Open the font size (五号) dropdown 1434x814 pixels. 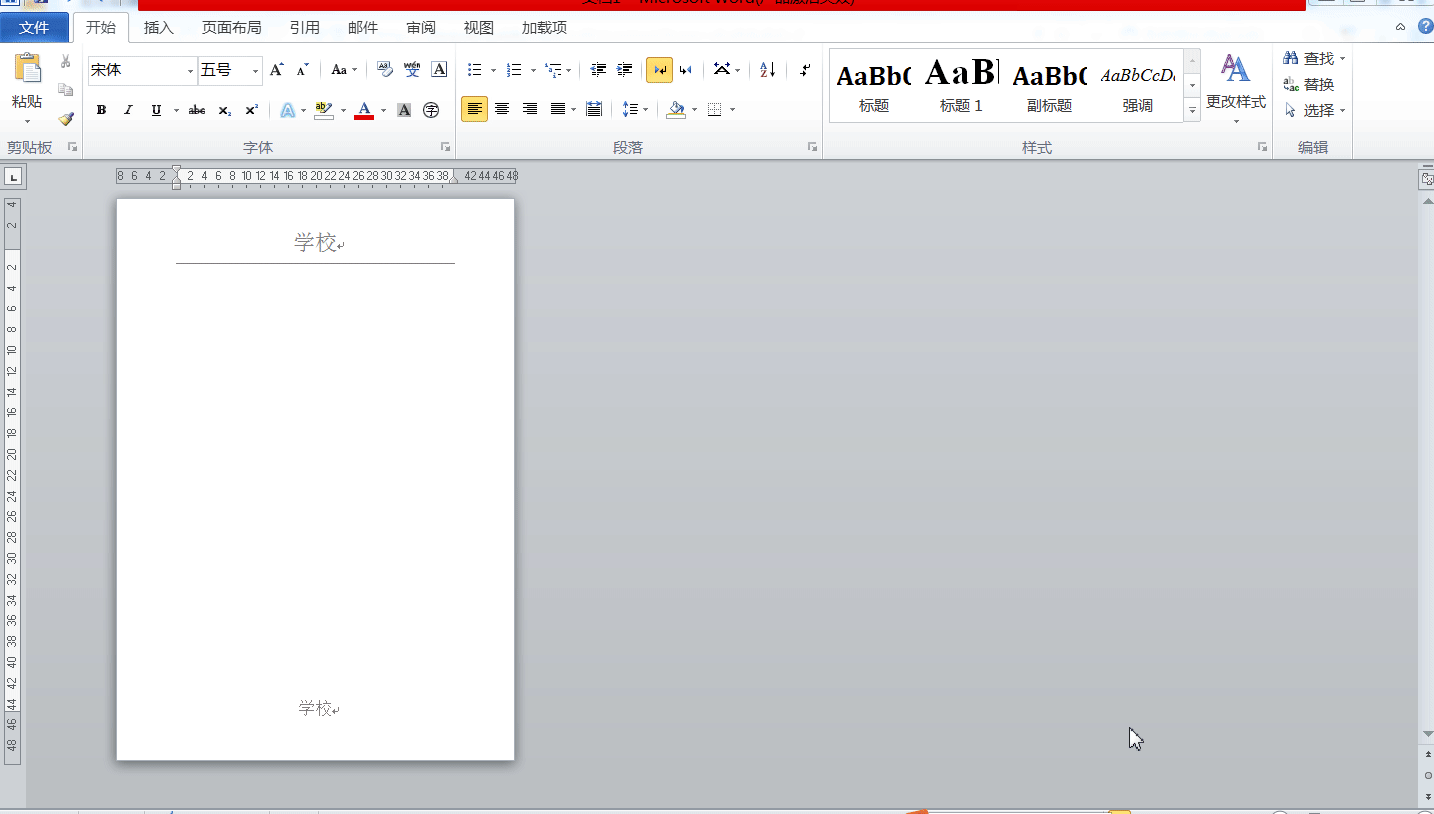256,71
